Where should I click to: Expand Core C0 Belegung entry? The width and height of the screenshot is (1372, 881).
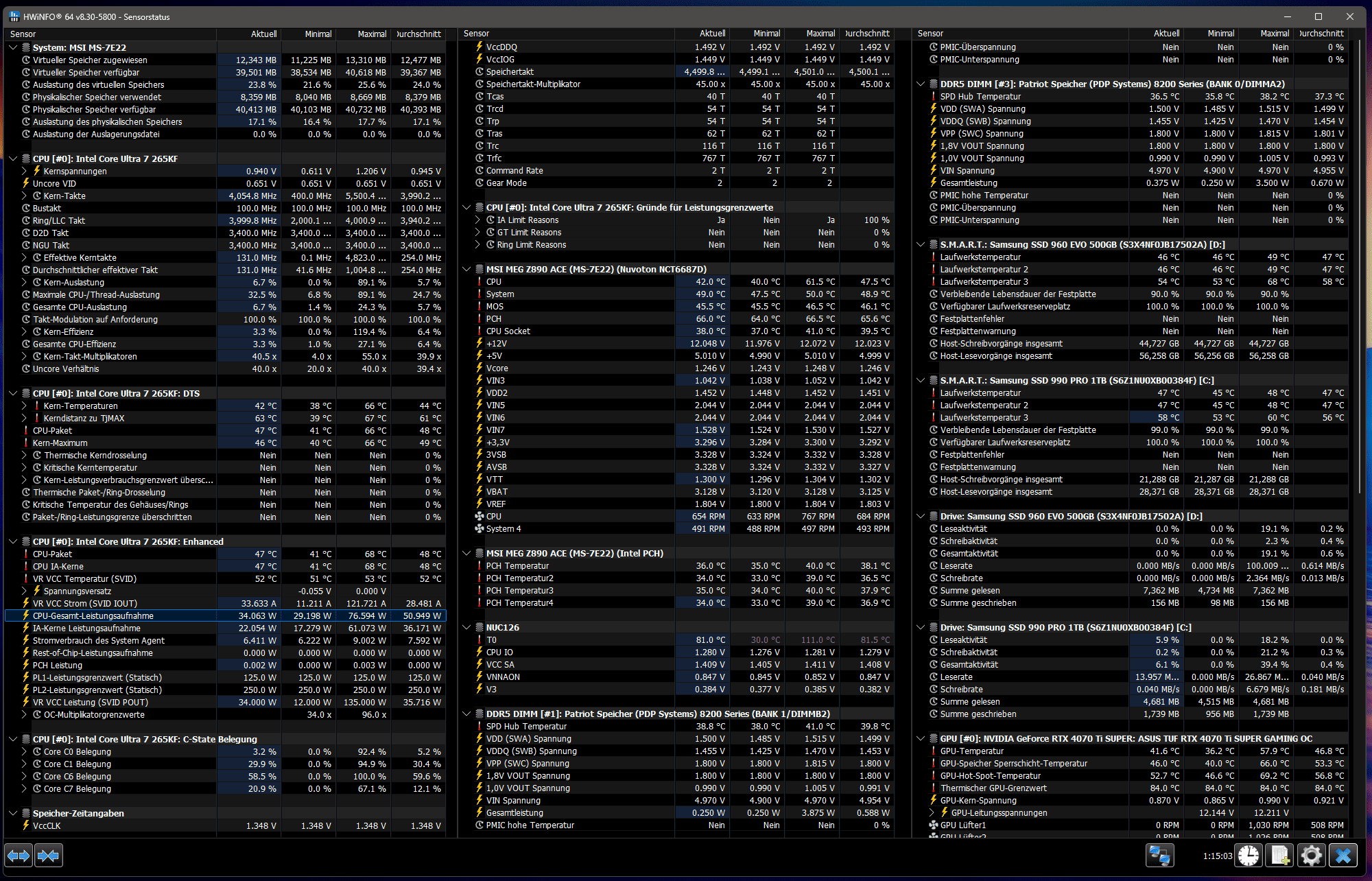25,751
